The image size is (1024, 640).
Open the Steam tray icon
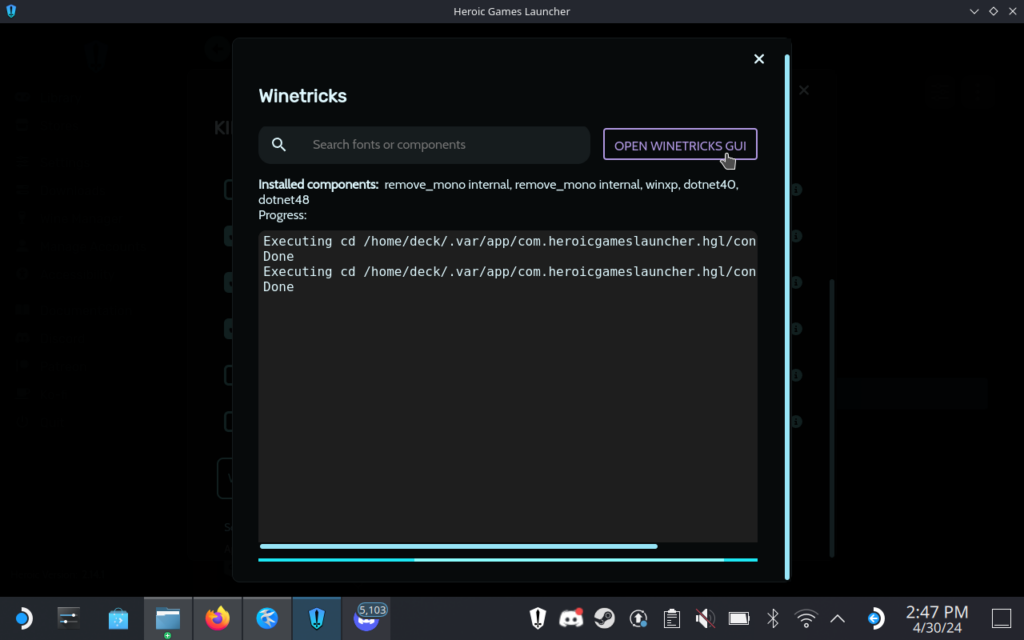tap(605, 618)
